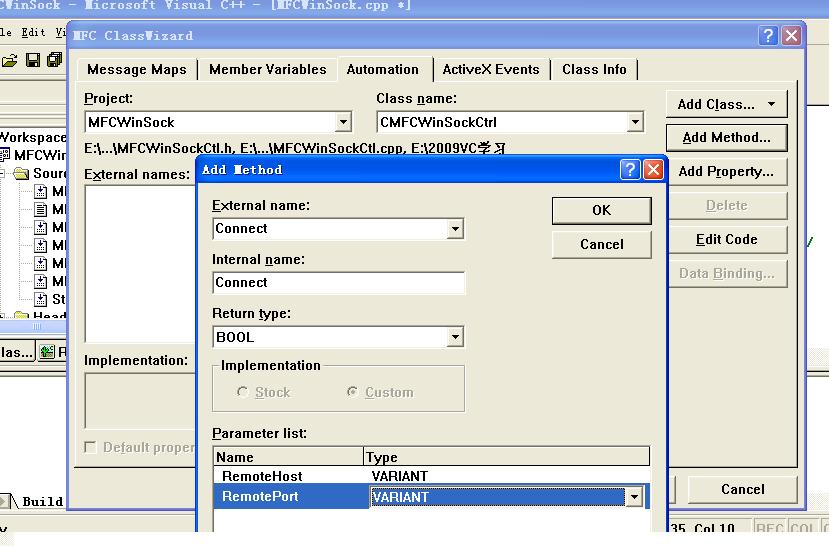829x546 pixels.
Task: Switch to Member Variables tab
Action: pyautogui.click(x=268, y=69)
